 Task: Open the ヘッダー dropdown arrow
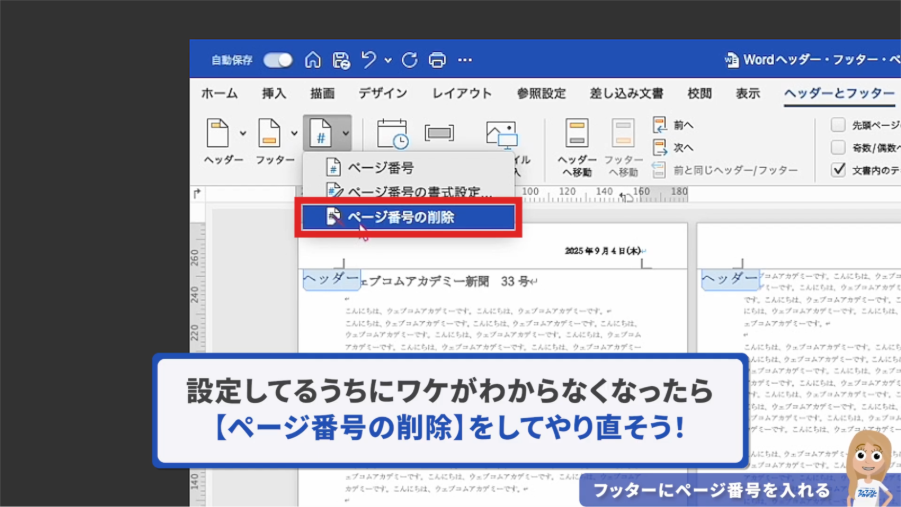tap(242, 133)
